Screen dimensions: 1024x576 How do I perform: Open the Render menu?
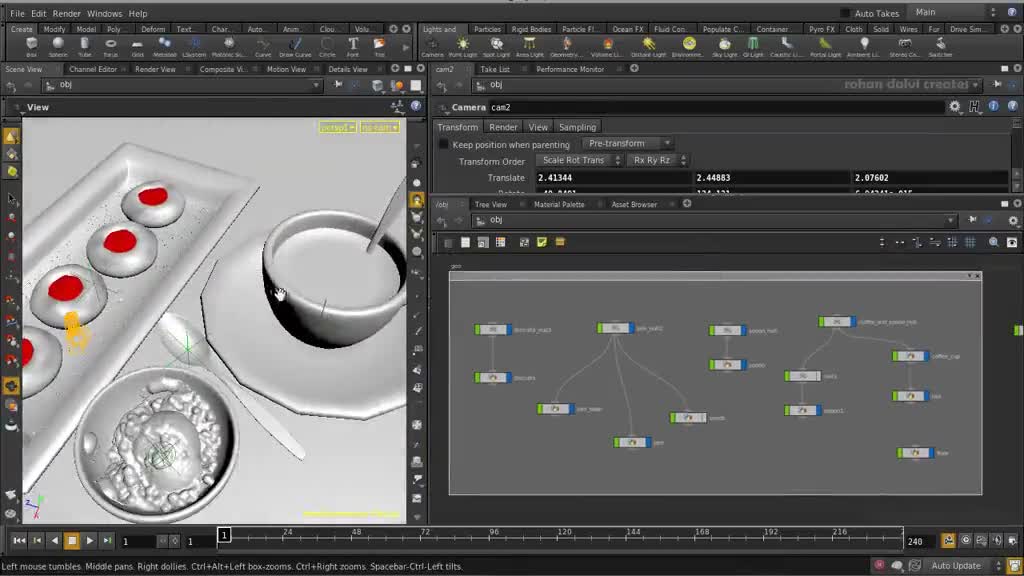click(67, 14)
